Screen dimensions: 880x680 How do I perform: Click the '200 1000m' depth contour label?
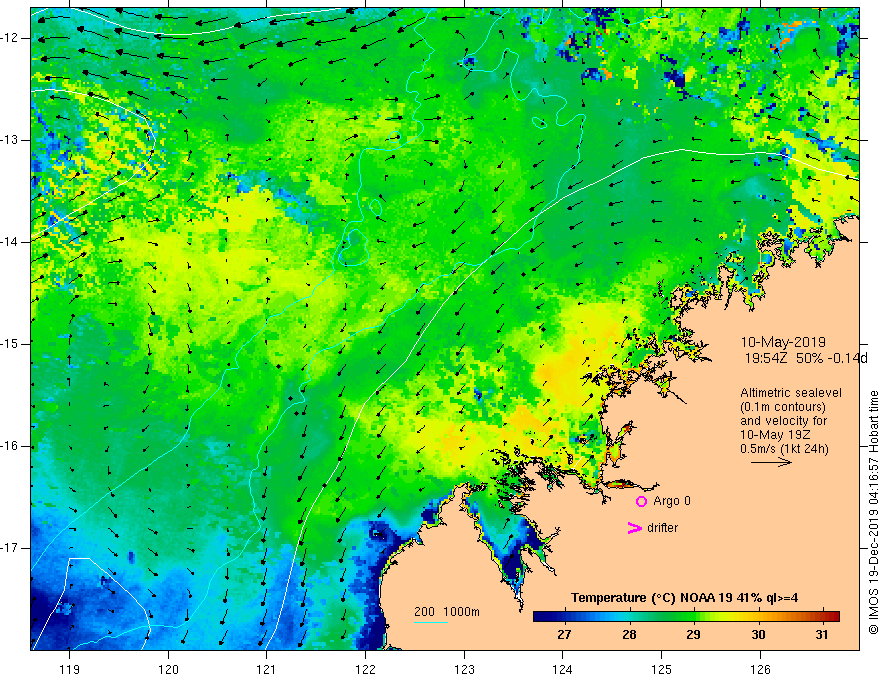click(447, 612)
